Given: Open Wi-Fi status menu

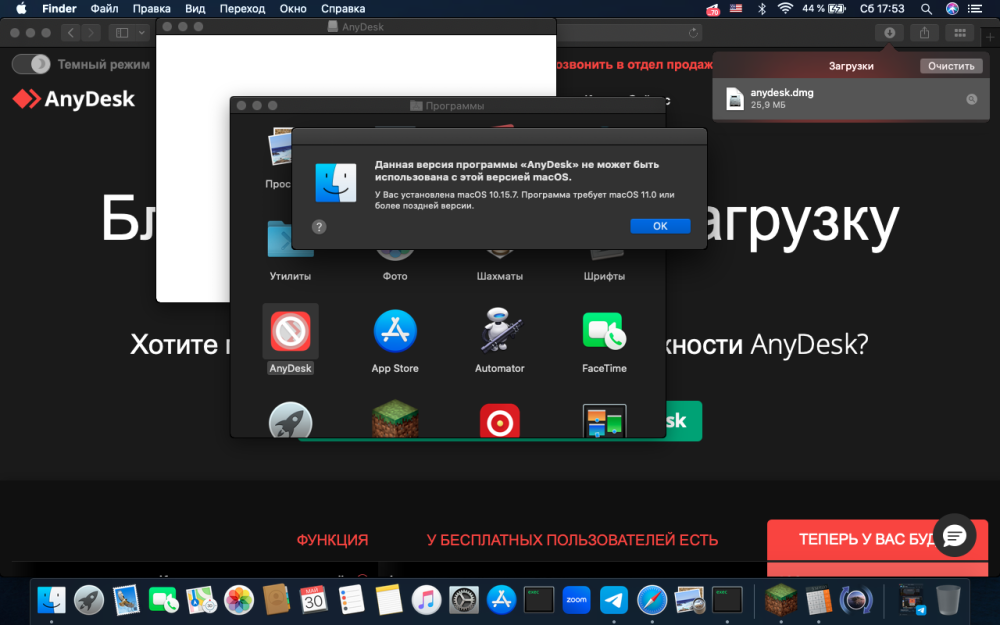Looking at the screenshot, I should tap(785, 8).
